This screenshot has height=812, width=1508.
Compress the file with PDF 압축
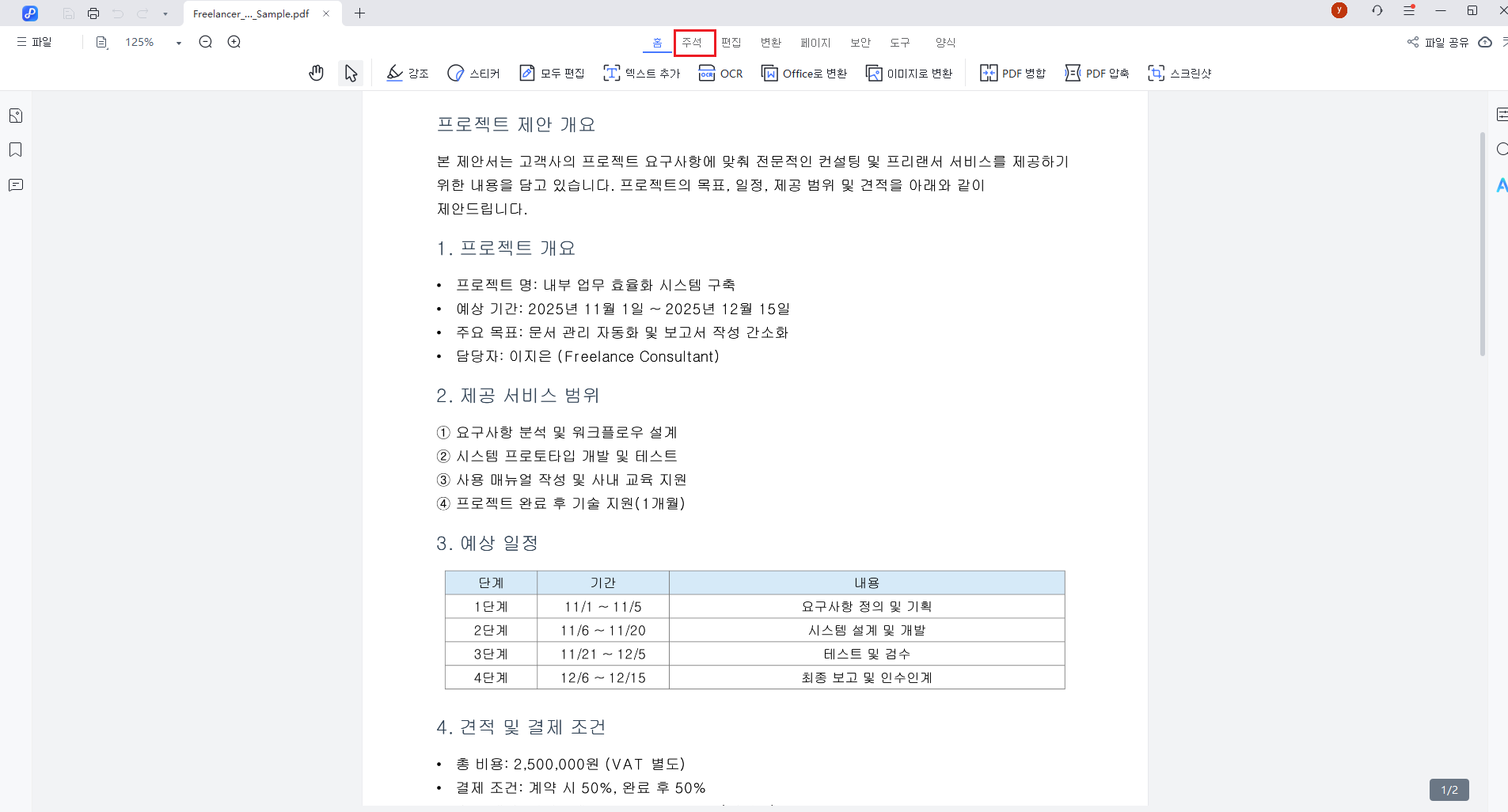[x=1097, y=73]
